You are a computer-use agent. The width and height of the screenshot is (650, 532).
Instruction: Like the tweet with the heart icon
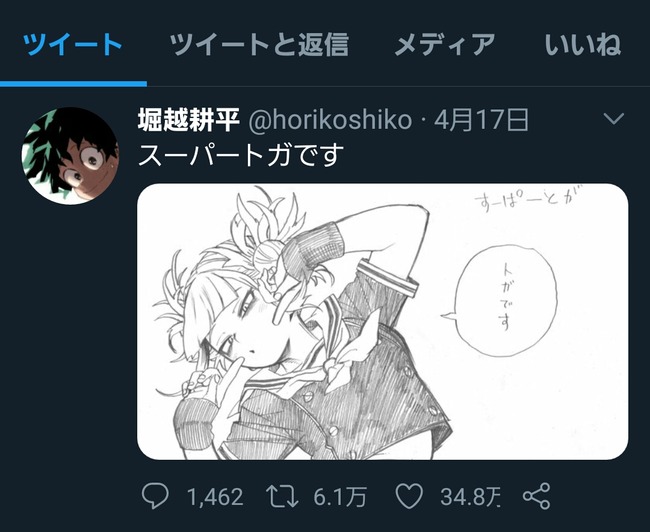(x=409, y=496)
